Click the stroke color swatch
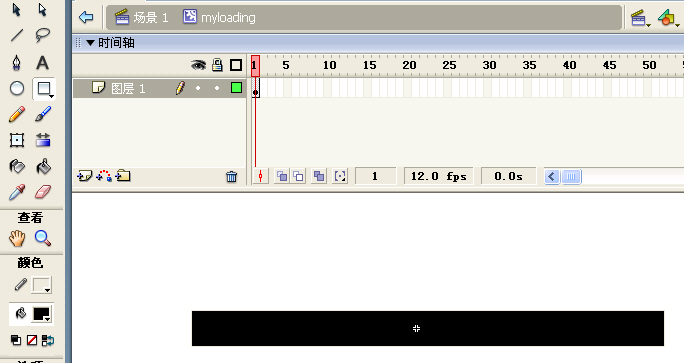This screenshot has width=684, height=363. pyautogui.click(x=42, y=285)
